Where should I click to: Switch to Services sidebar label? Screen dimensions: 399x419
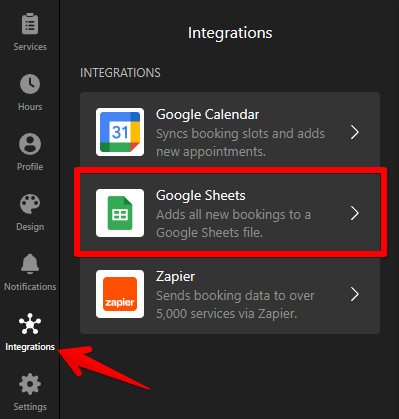tap(30, 47)
